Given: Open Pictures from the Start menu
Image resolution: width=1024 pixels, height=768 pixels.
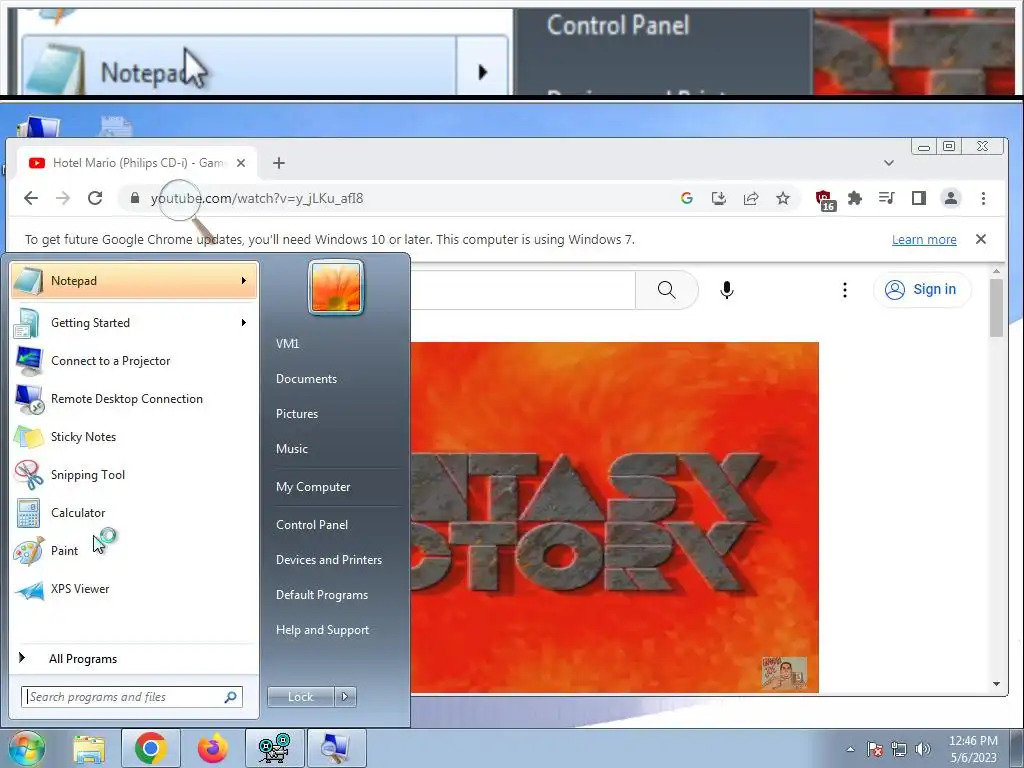Looking at the screenshot, I should click(296, 414).
